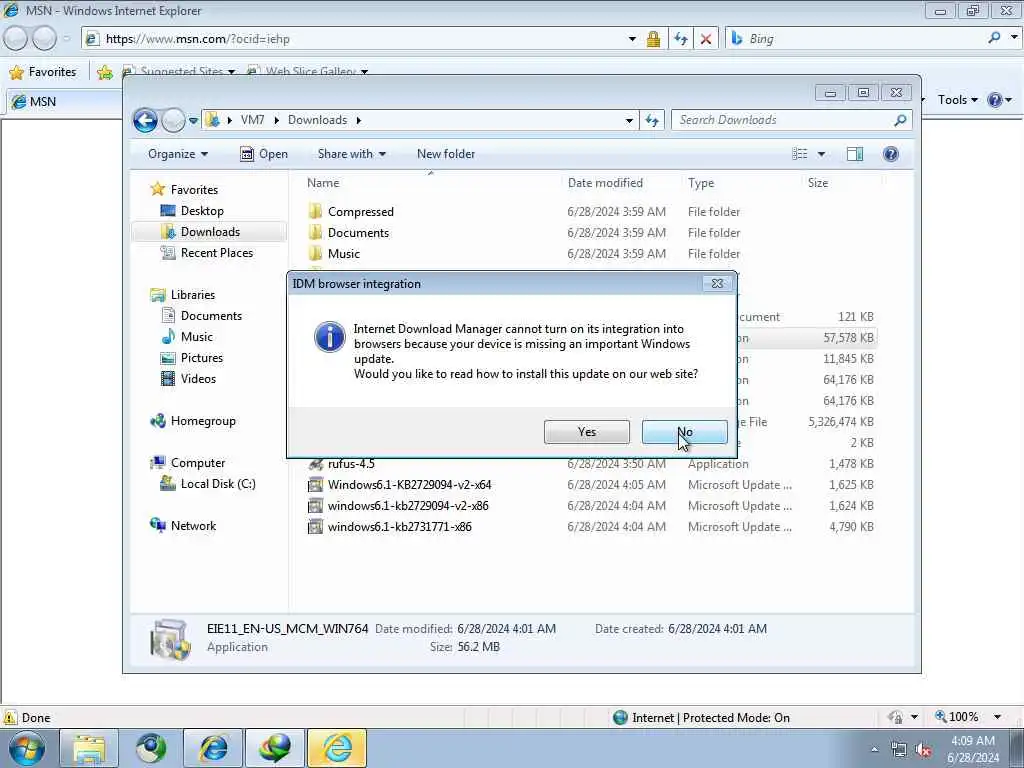Open Windows Explorer from taskbar
1024x768 pixels.
click(x=88, y=748)
